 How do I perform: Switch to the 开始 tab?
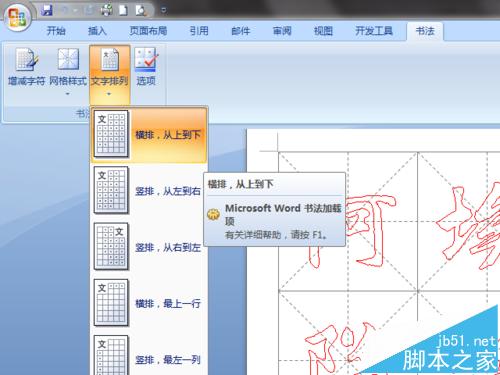56,31
